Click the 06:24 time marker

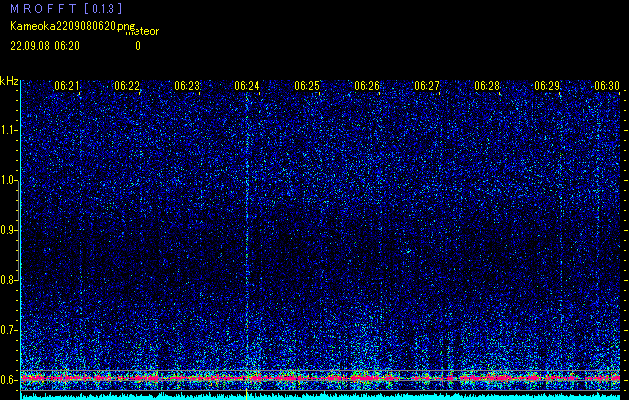[x=247, y=85]
